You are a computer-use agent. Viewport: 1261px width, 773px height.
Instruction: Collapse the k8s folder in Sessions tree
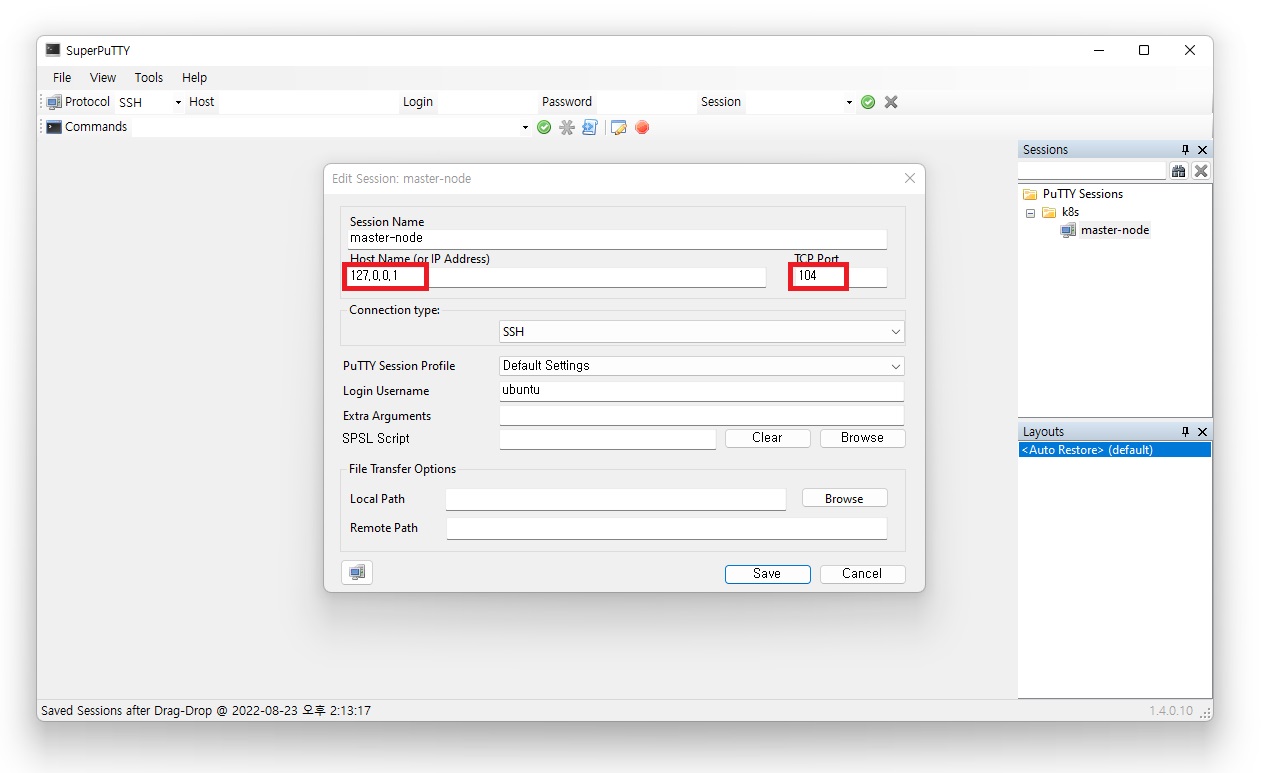tap(1030, 213)
